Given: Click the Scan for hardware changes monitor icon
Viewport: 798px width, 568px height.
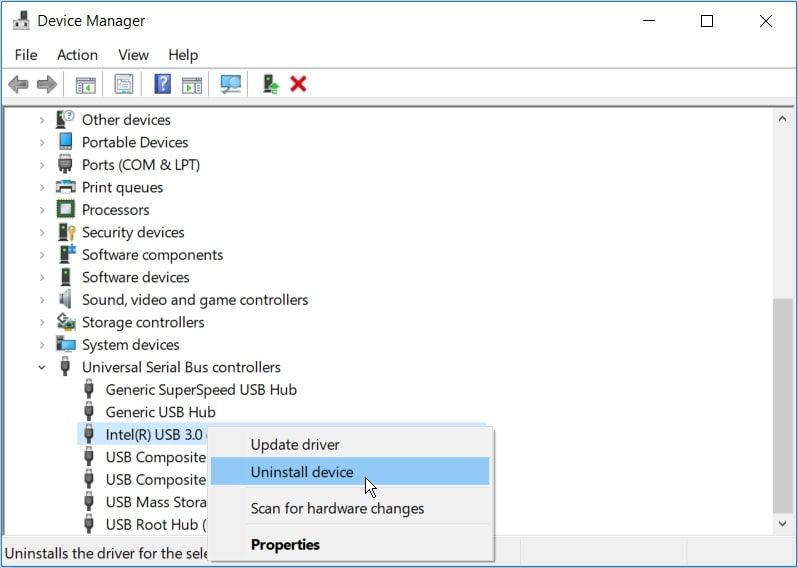Looking at the screenshot, I should 231,84.
